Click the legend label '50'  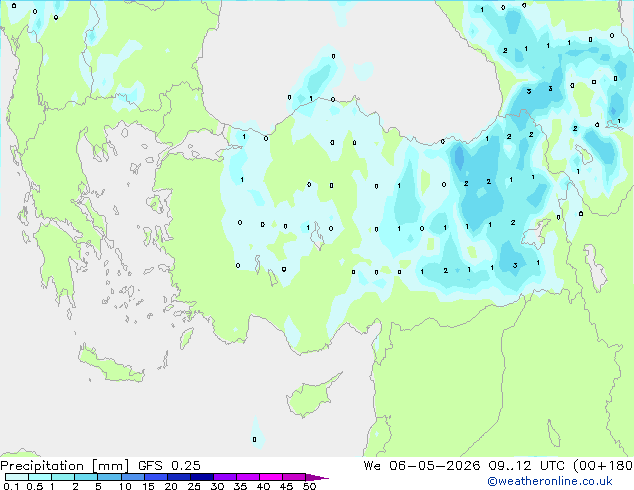pos(309,486)
